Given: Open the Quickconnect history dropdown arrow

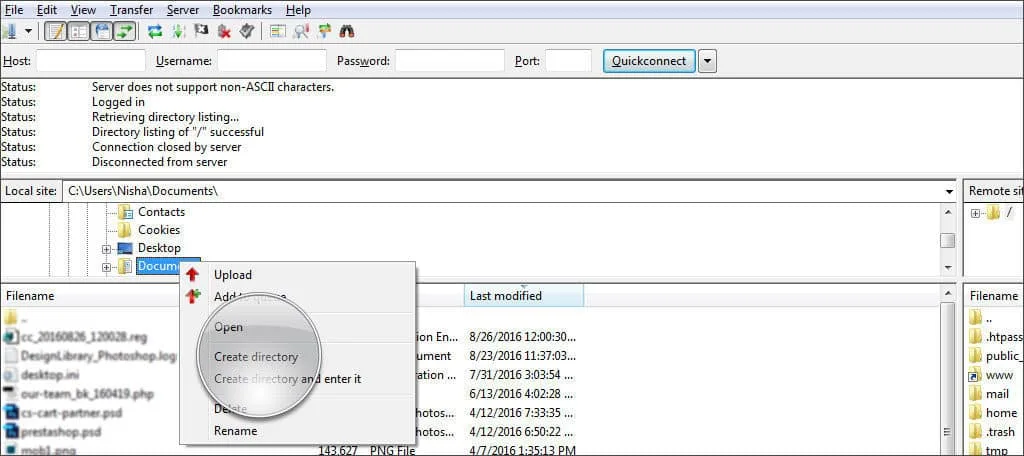Looking at the screenshot, I should pyautogui.click(x=707, y=61).
